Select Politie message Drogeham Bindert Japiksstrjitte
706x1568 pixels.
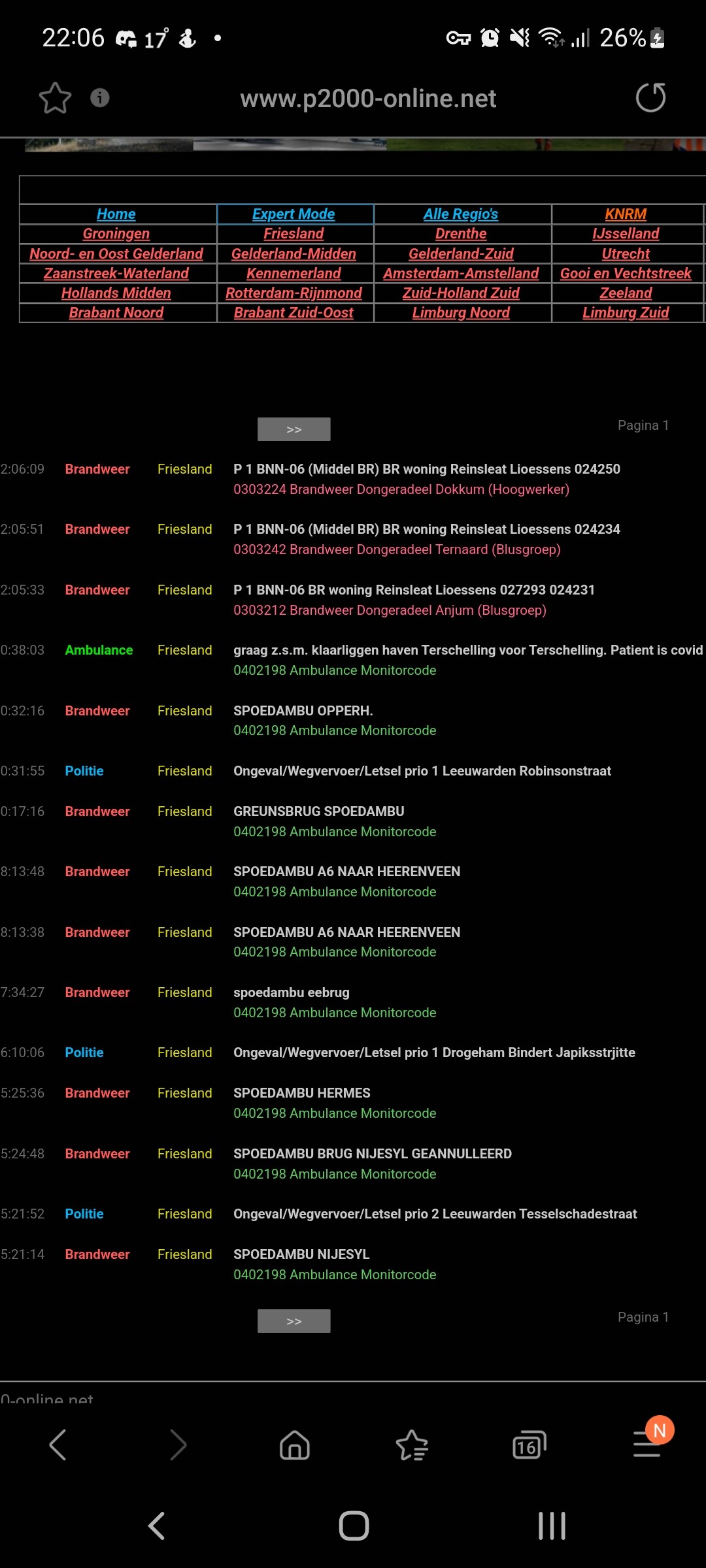[x=434, y=1053]
